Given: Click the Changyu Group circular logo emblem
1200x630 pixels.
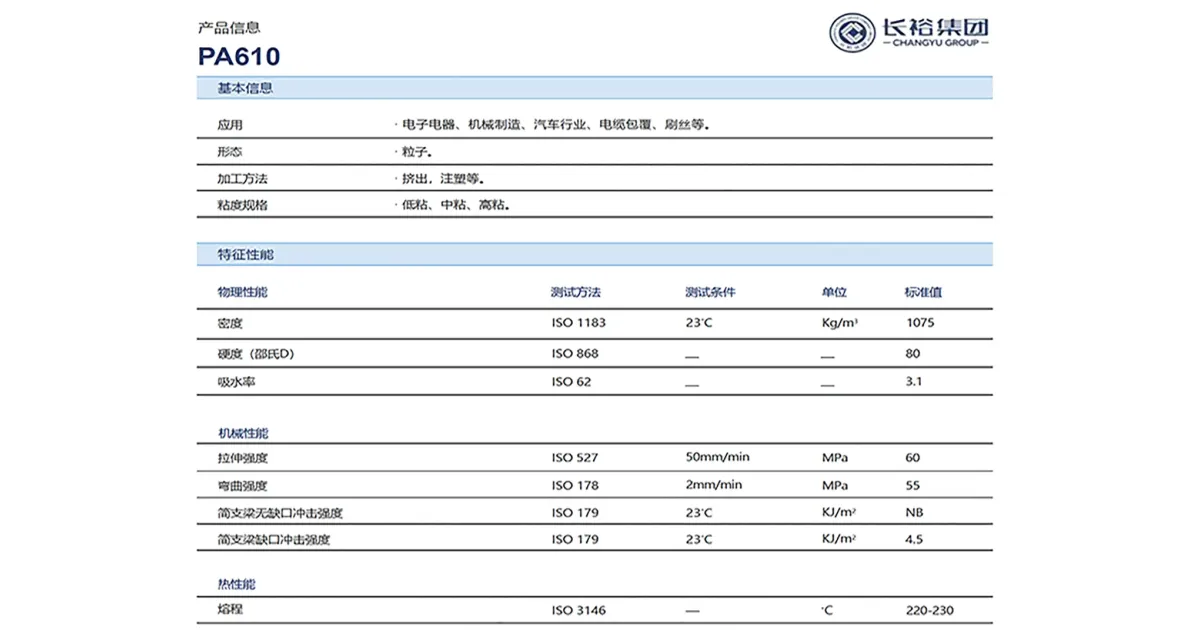Looking at the screenshot, I should [852, 33].
